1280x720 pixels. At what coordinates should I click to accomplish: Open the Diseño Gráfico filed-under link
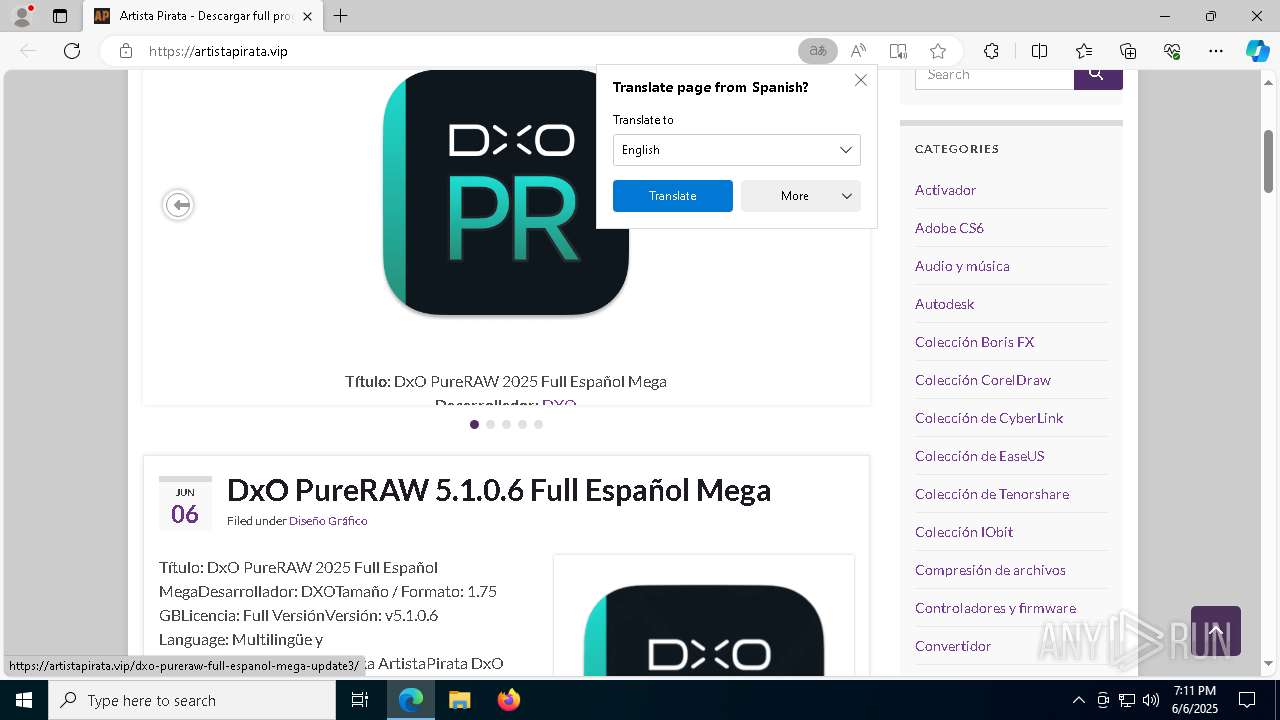pos(328,521)
